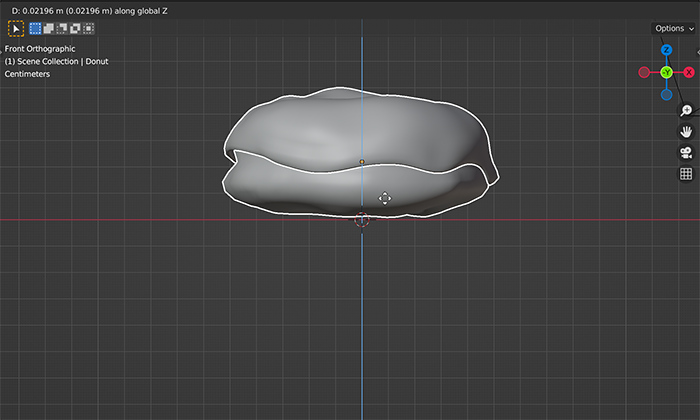
Task: Click the 3D cursor at the world origin
Action: [362, 220]
